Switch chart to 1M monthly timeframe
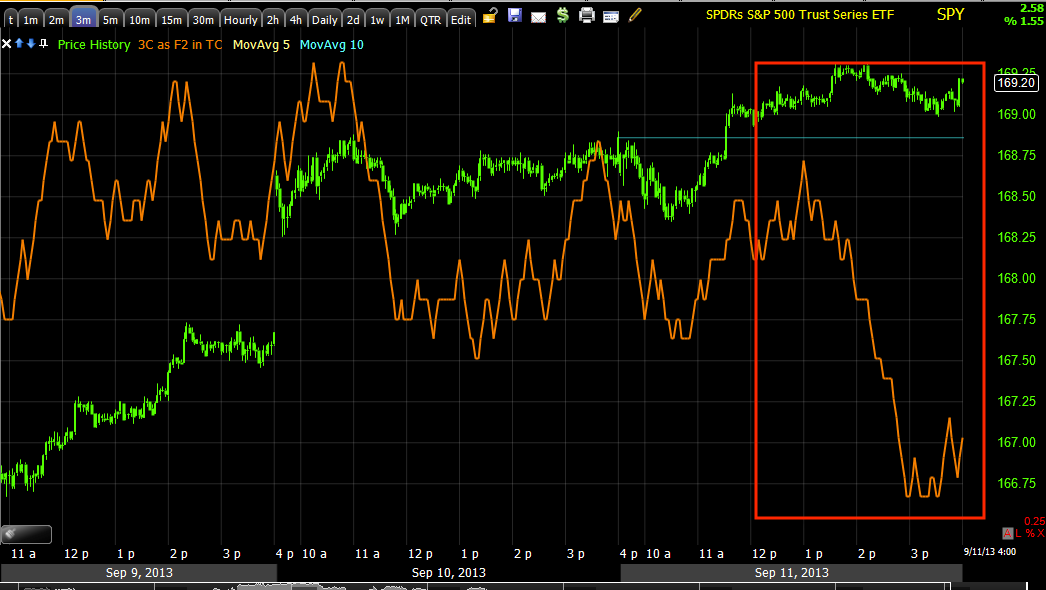This screenshot has width=1046, height=590. click(402, 19)
